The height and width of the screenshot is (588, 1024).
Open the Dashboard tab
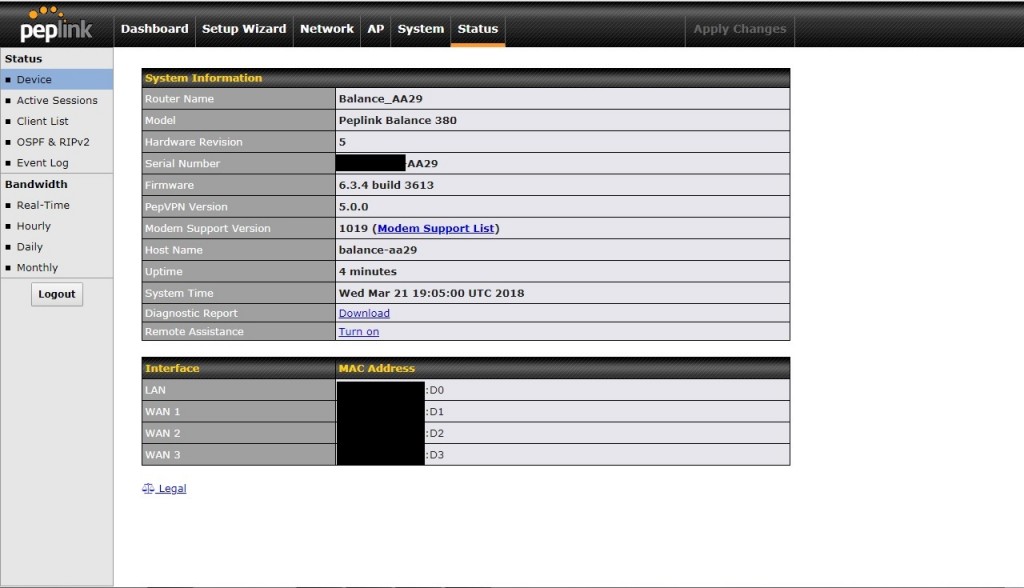coord(154,29)
